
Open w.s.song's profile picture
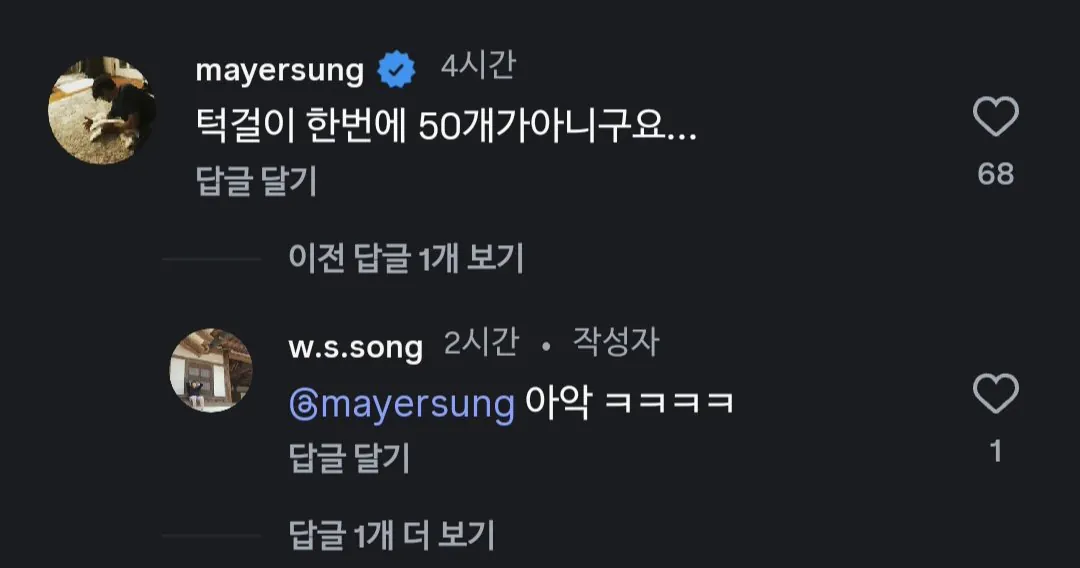211,370
